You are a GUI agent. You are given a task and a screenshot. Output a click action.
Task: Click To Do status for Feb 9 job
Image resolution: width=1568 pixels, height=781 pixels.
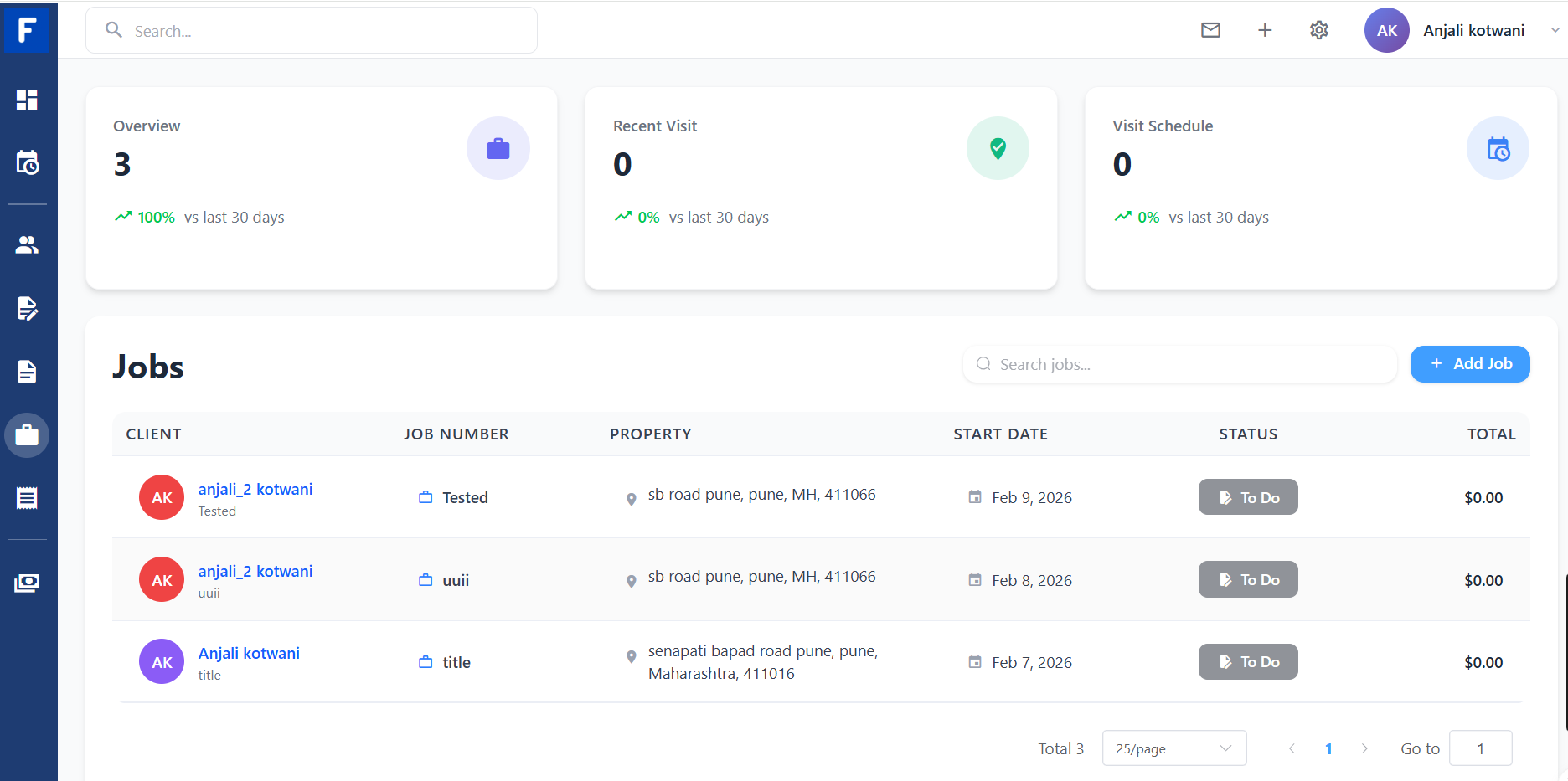click(x=1248, y=497)
